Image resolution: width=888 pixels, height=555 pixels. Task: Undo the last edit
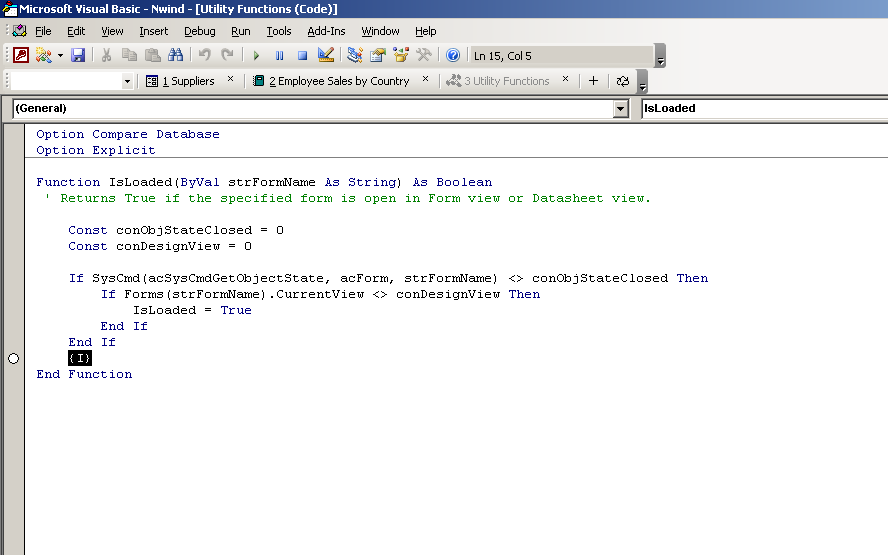coord(204,55)
